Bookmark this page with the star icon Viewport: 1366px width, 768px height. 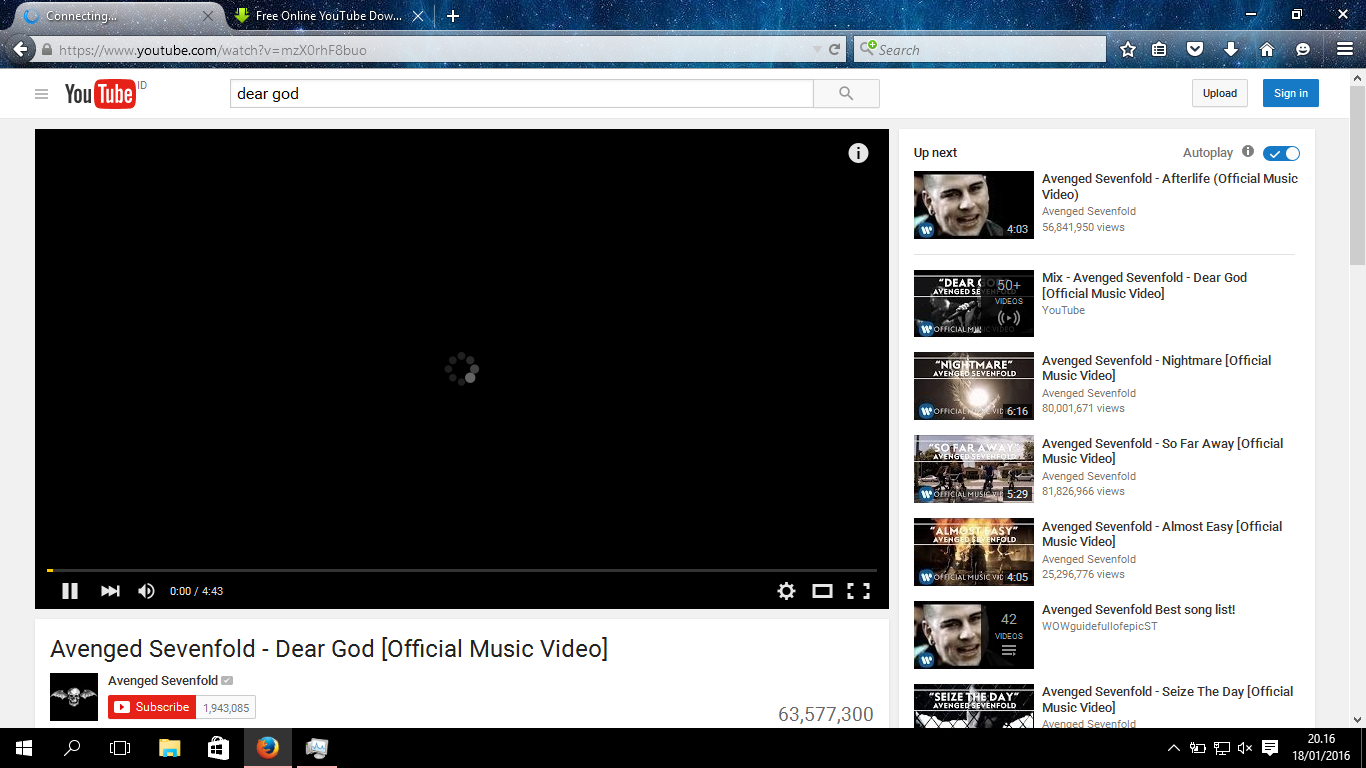(1128, 50)
